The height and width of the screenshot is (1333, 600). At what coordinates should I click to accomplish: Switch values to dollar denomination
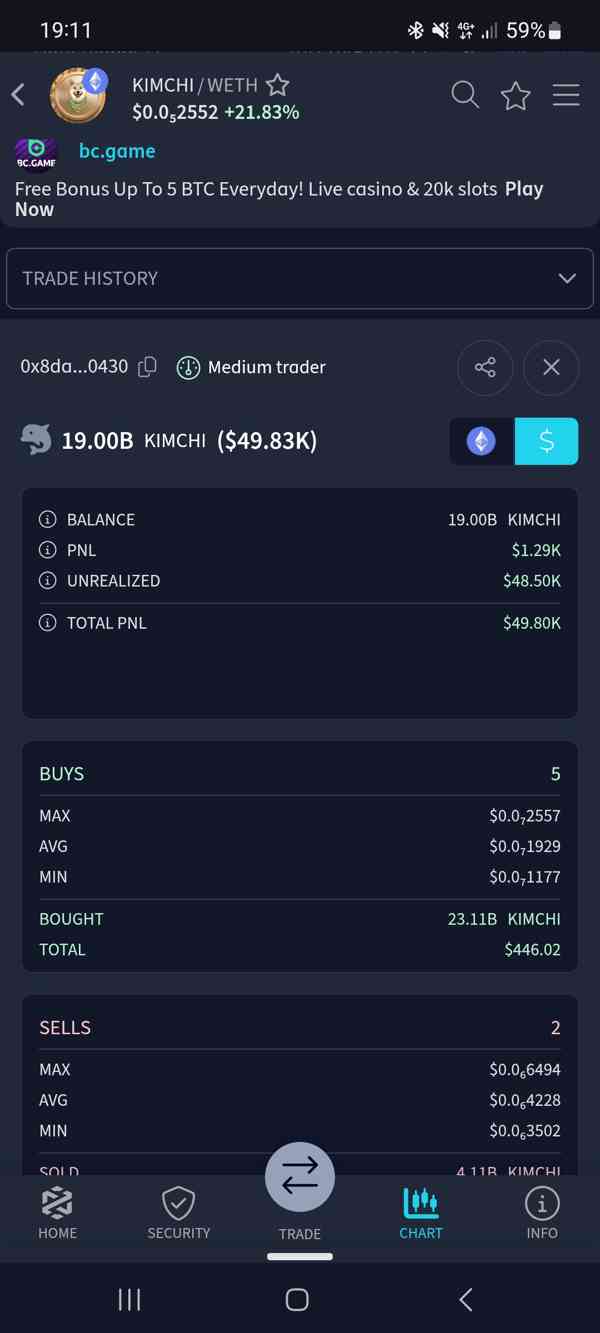546,441
